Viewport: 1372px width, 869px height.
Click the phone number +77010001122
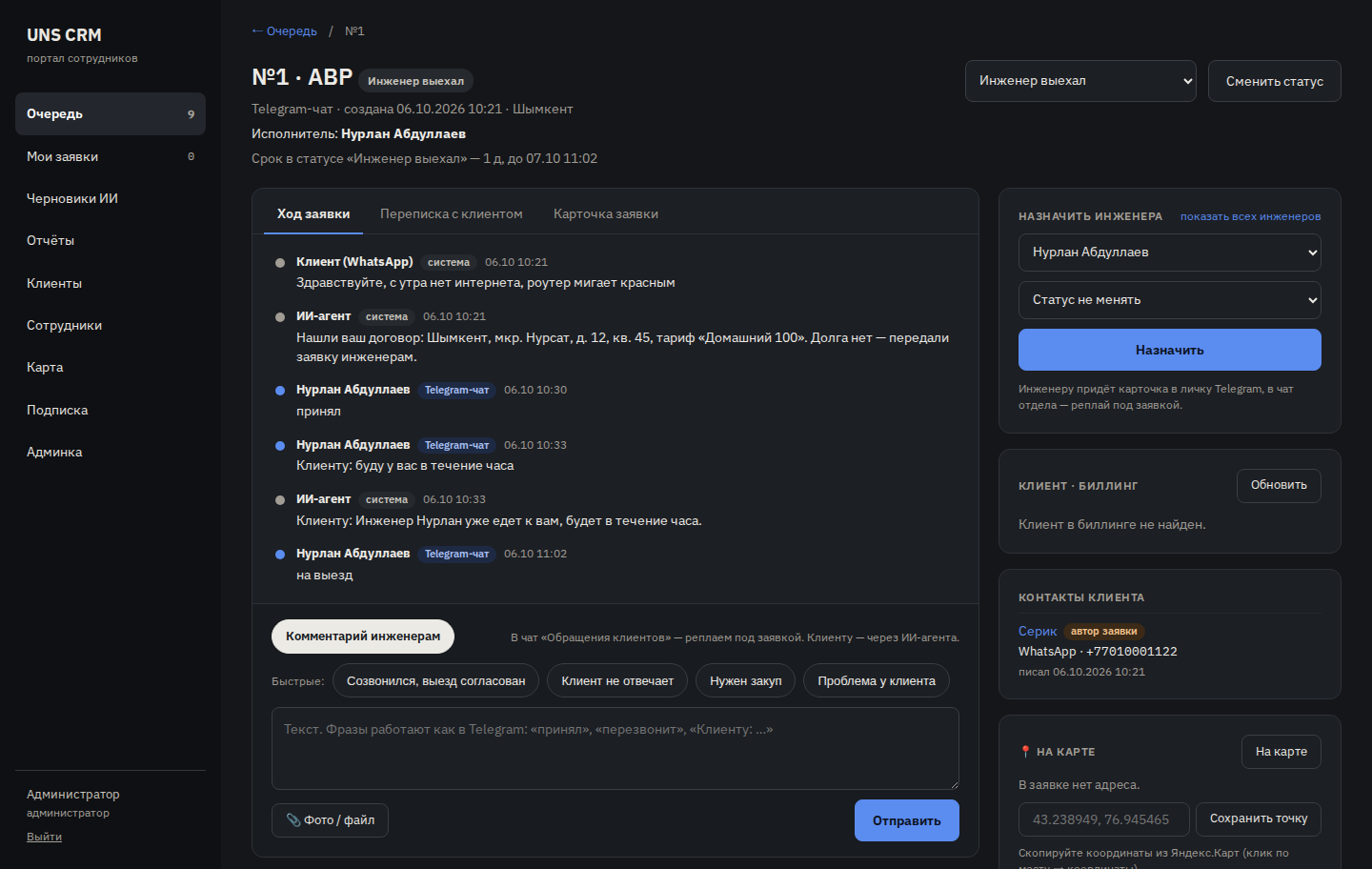pyautogui.click(x=1132, y=652)
